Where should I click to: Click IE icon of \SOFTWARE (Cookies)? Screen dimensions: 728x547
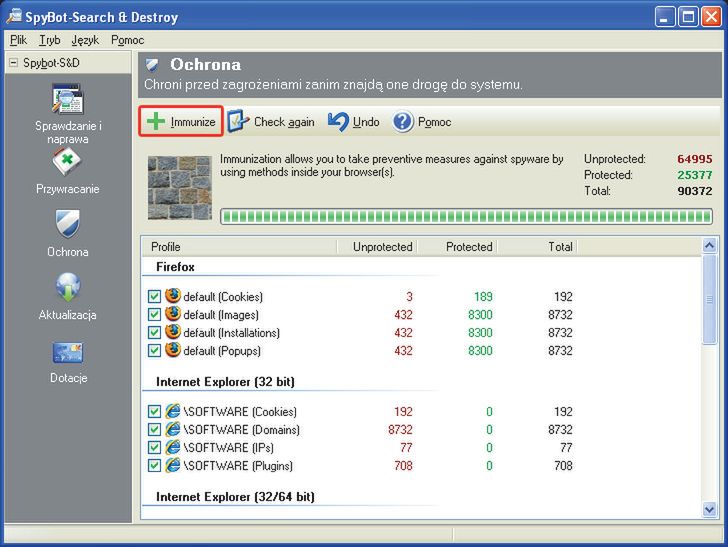click(x=173, y=411)
